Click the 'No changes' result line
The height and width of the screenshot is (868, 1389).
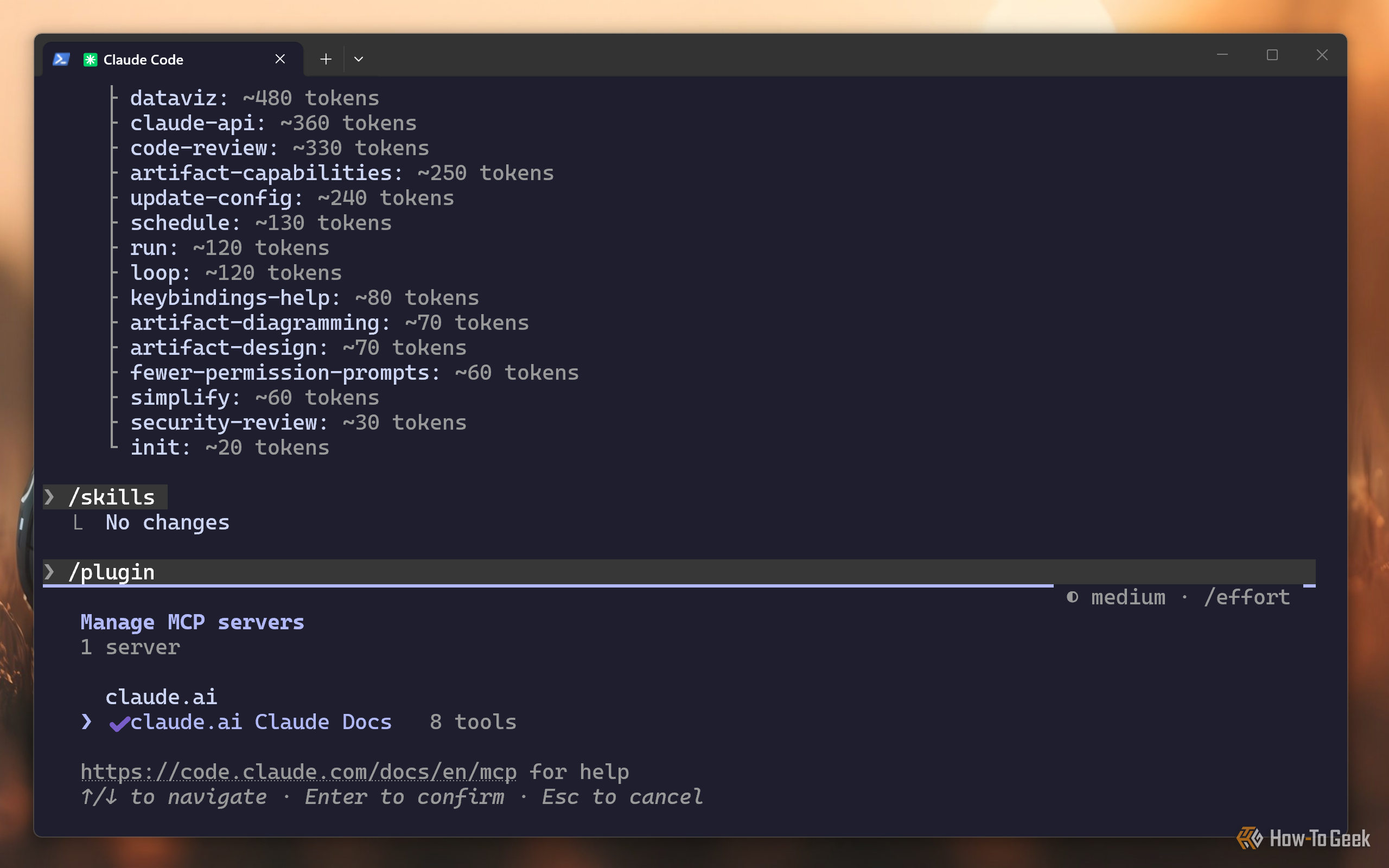[x=168, y=522]
